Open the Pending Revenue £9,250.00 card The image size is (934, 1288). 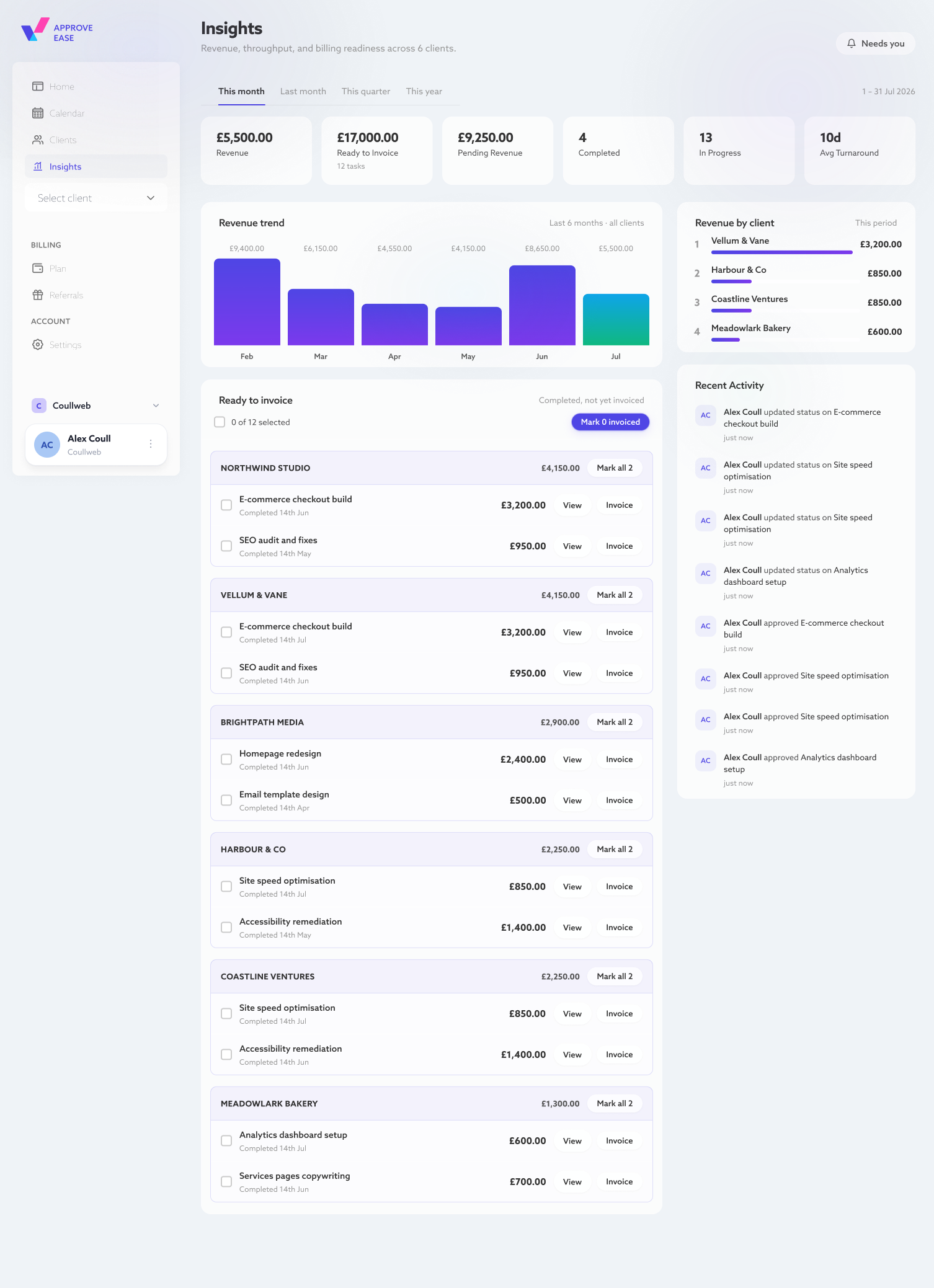[497, 151]
